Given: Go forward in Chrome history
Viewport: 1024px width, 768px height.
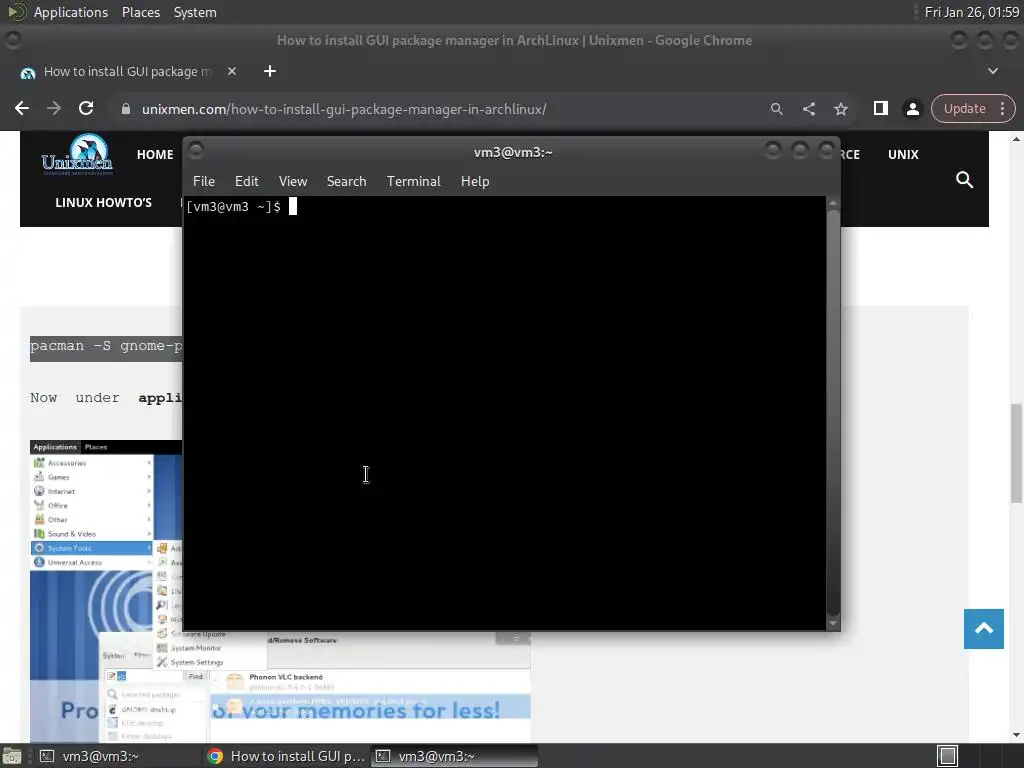Looking at the screenshot, I should tap(54, 108).
